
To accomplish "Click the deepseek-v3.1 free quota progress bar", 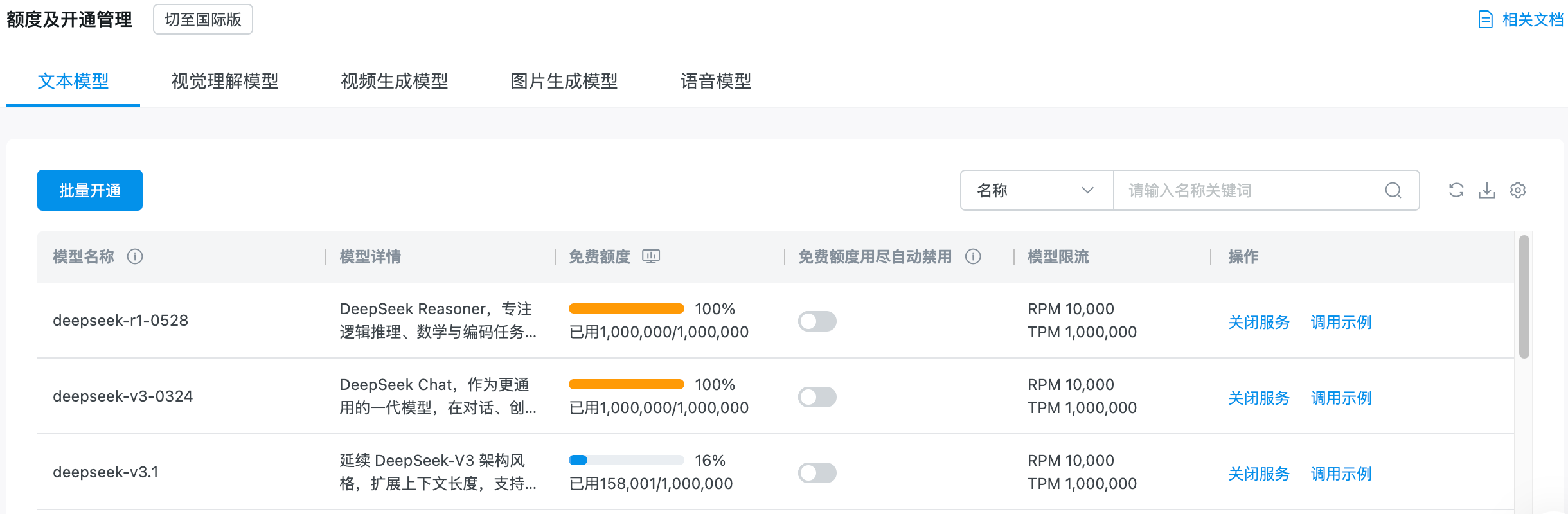I will (x=626, y=460).
